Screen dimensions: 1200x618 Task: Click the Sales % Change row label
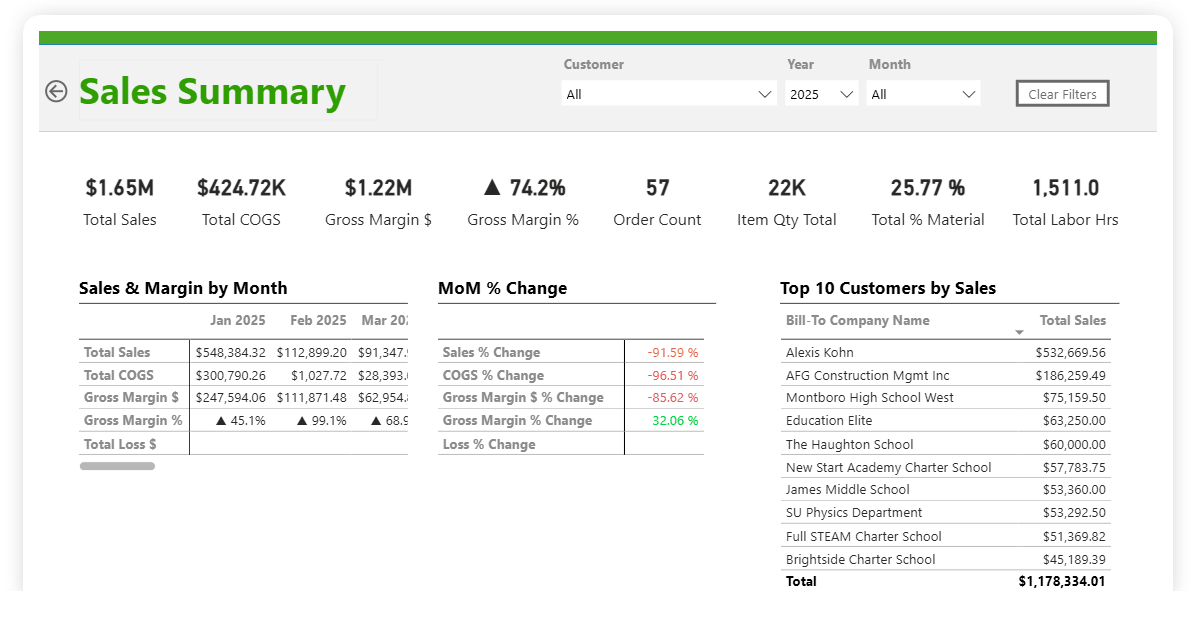point(491,352)
